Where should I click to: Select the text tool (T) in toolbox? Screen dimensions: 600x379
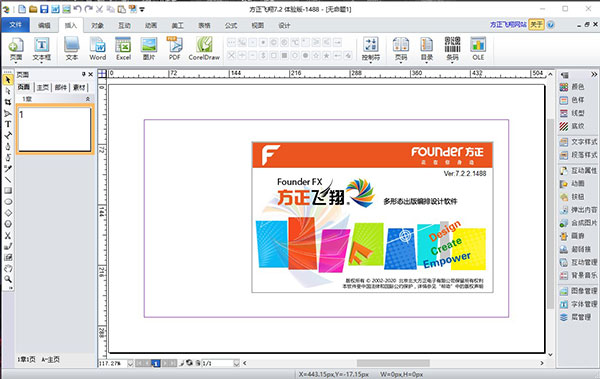click(8, 124)
